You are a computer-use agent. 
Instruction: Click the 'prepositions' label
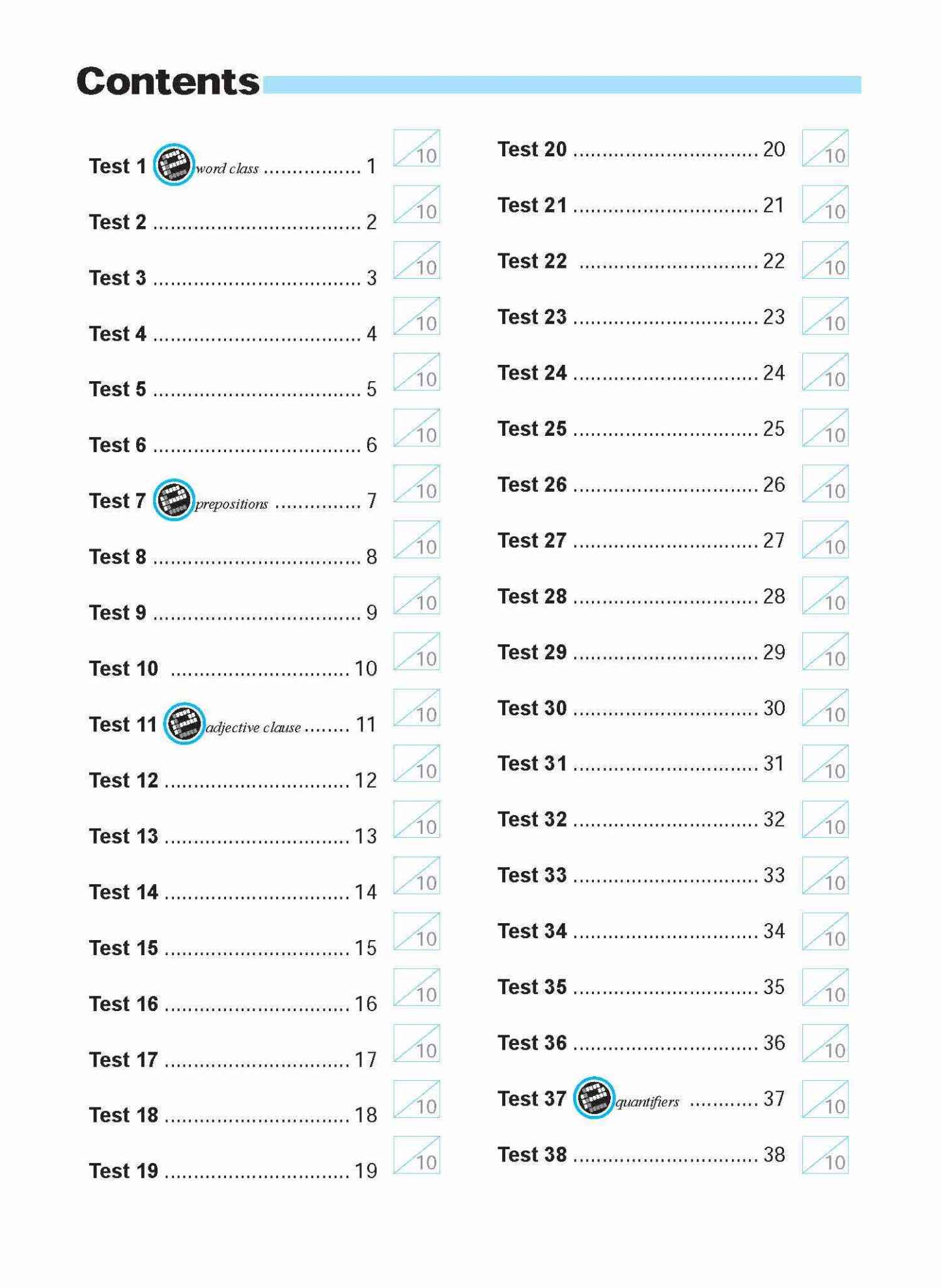point(231,504)
